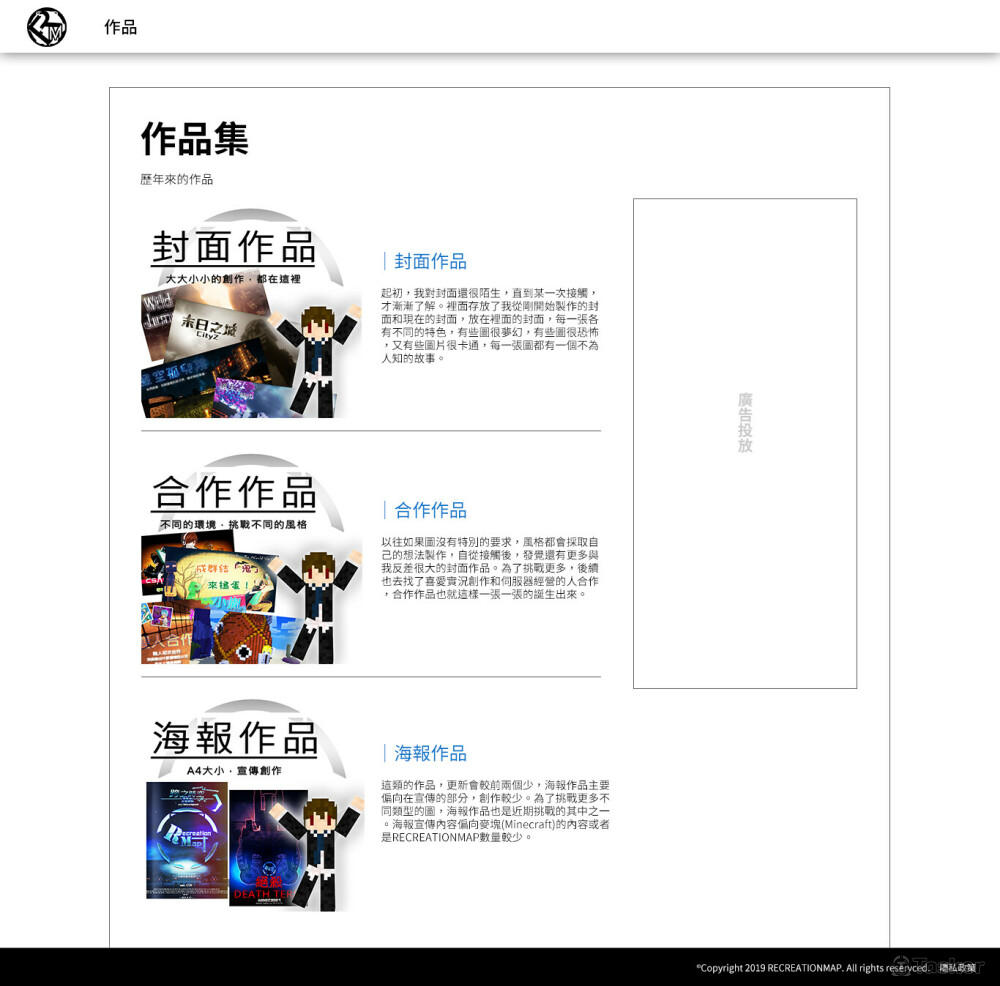Click the 廣告投放 advertisement box
1000x986 pixels.
(745, 443)
